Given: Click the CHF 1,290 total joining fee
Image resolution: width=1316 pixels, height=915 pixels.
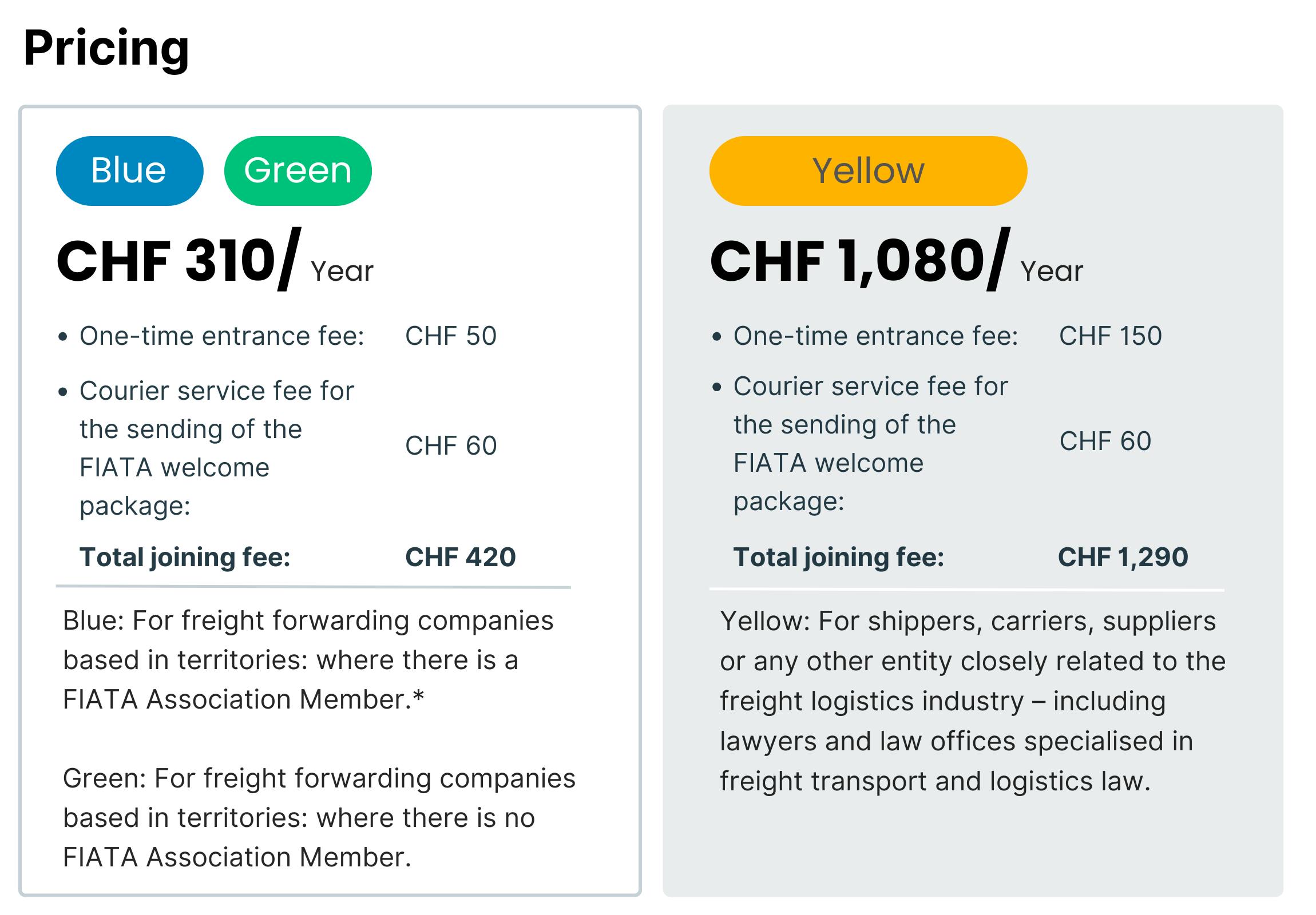Looking at the screenshot, I should click(1122, 557).
